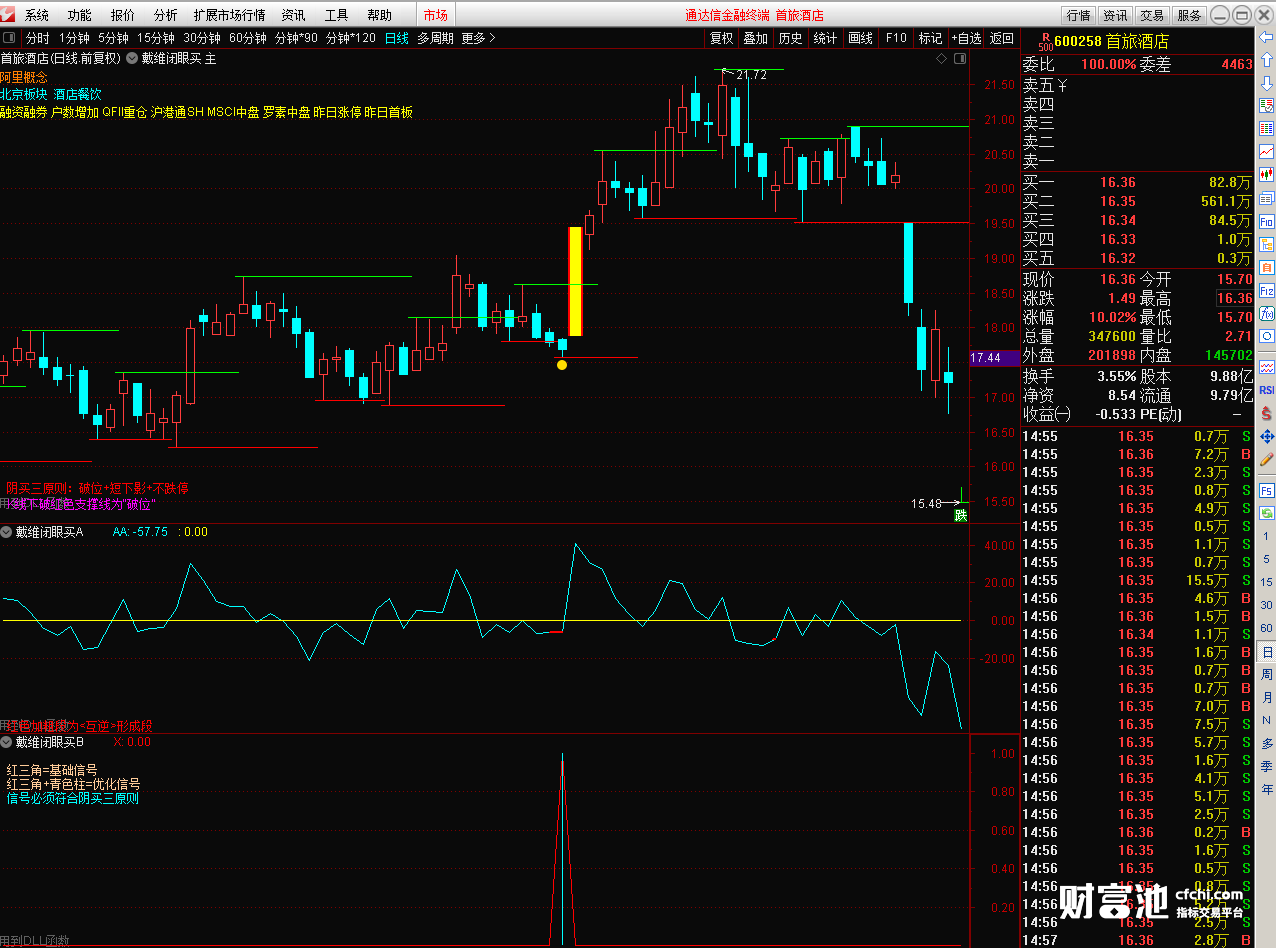
Task: Switch to 15-minute period in sidebar
Action: [1266, 581]
